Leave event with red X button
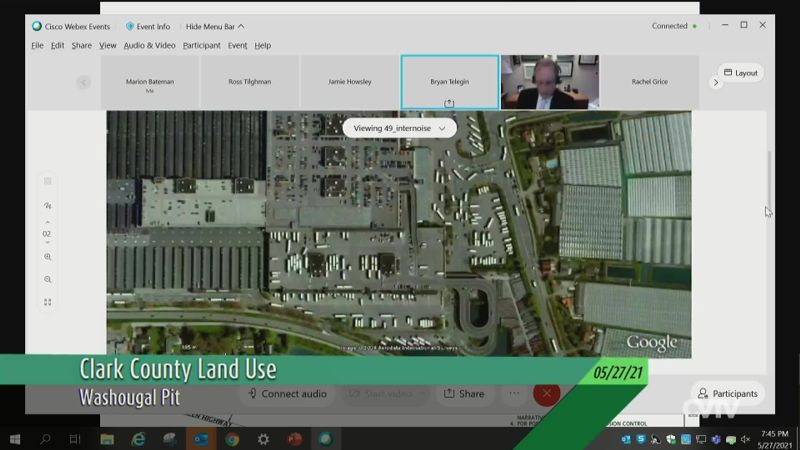 (x=546, y=393)
